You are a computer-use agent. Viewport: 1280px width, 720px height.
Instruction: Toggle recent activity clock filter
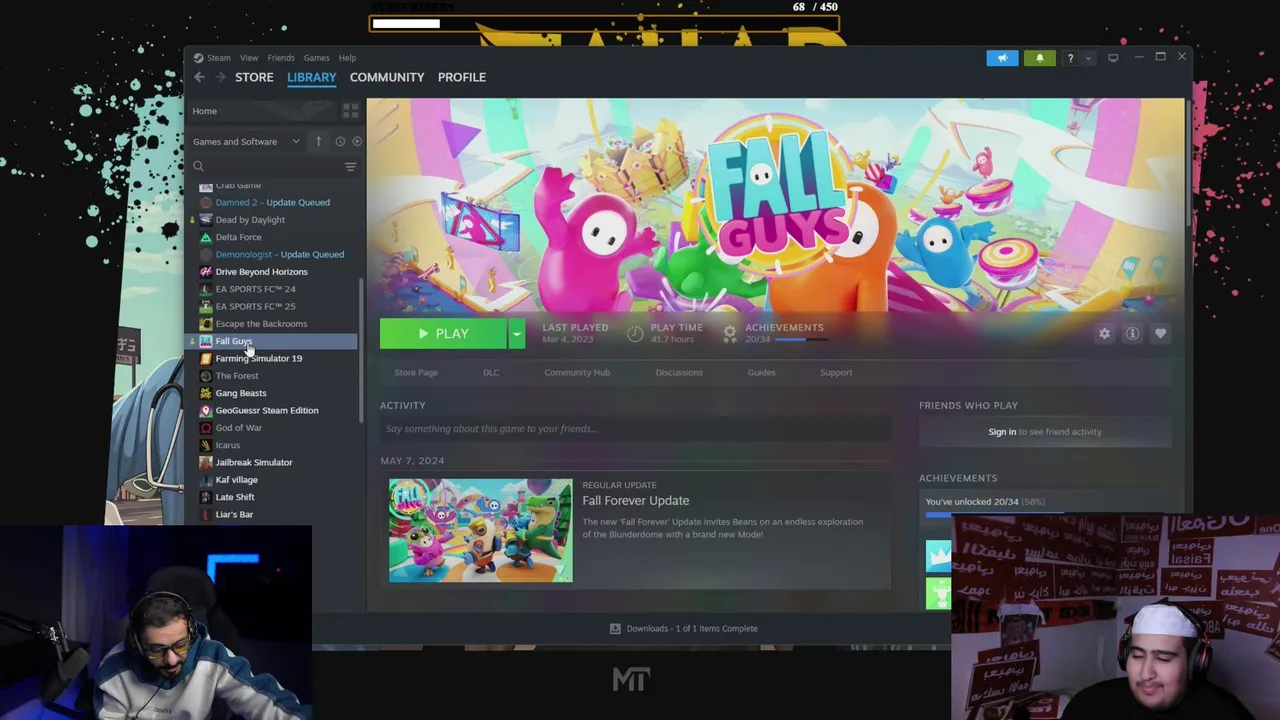pyautogui.click(x=340, y=141)
